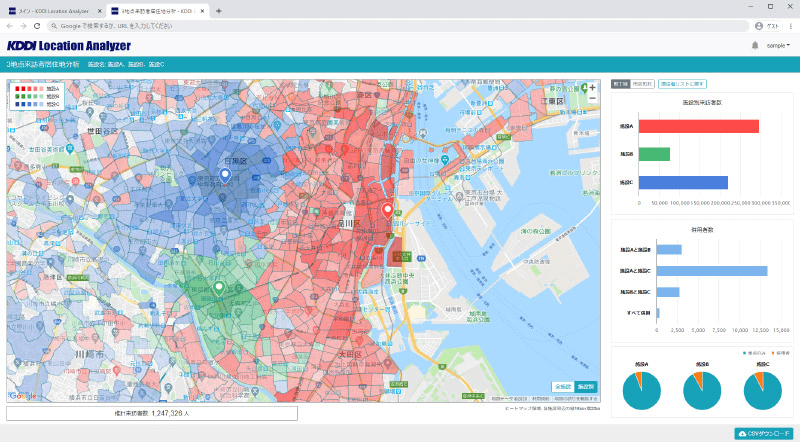Screen dimensions: 800x442
Task: Click browser back arrow
Action: [x=10, y=26]
